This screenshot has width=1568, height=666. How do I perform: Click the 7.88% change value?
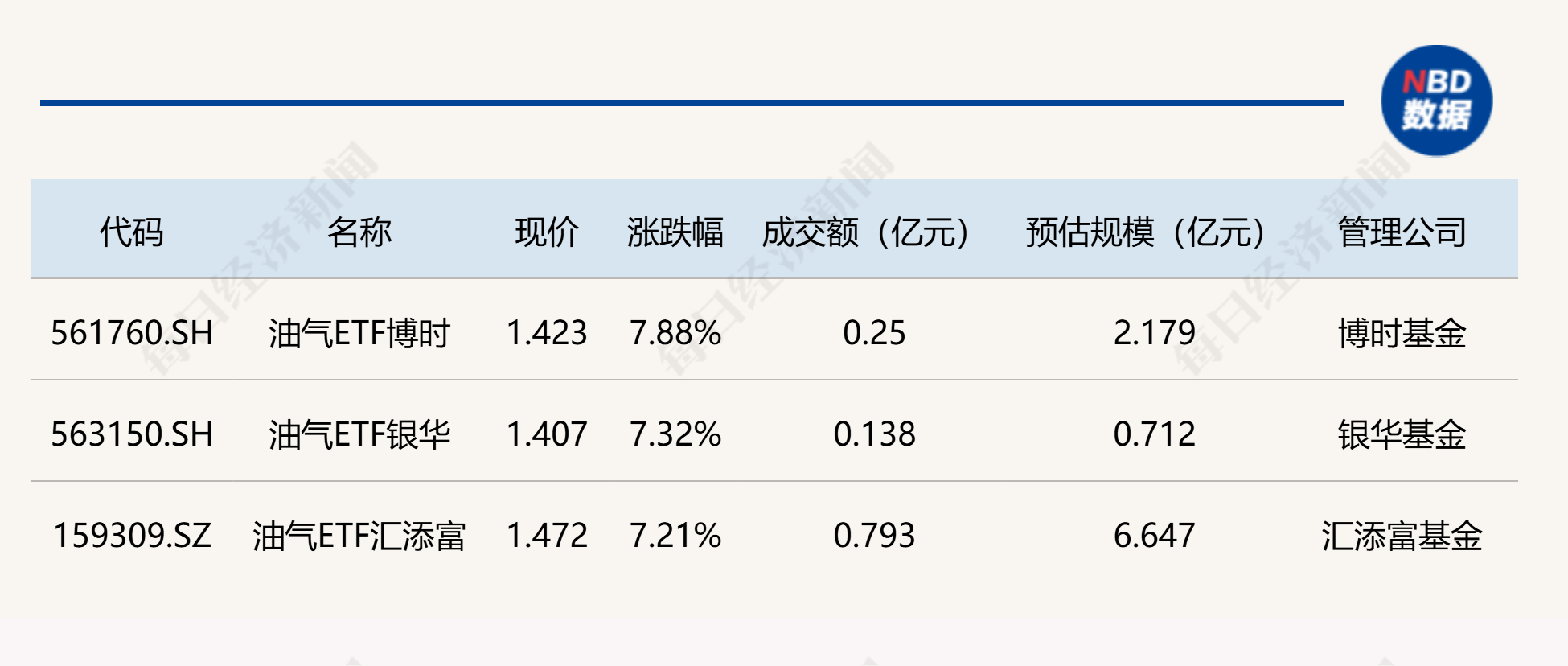tap(675, 333)
